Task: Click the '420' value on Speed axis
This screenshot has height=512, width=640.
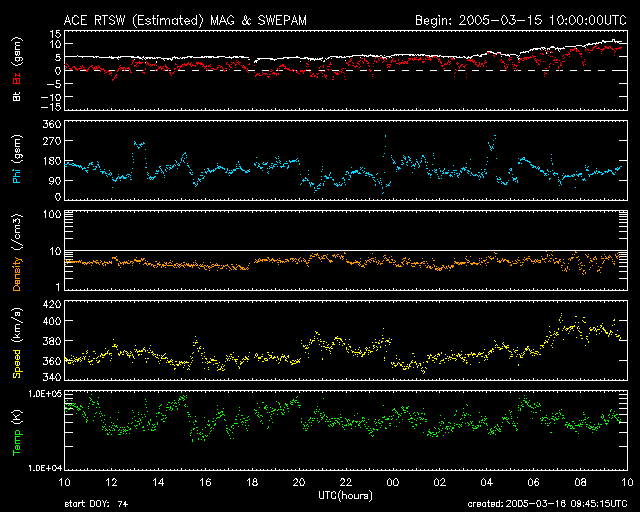Action: 52,304
